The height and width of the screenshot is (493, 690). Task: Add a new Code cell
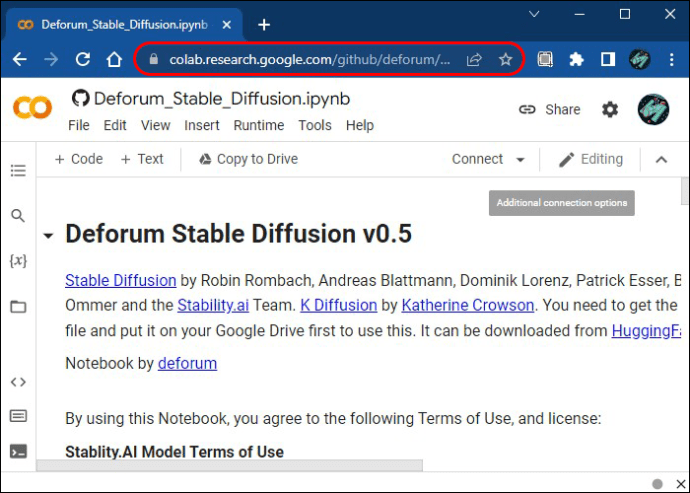coord(79,159)
